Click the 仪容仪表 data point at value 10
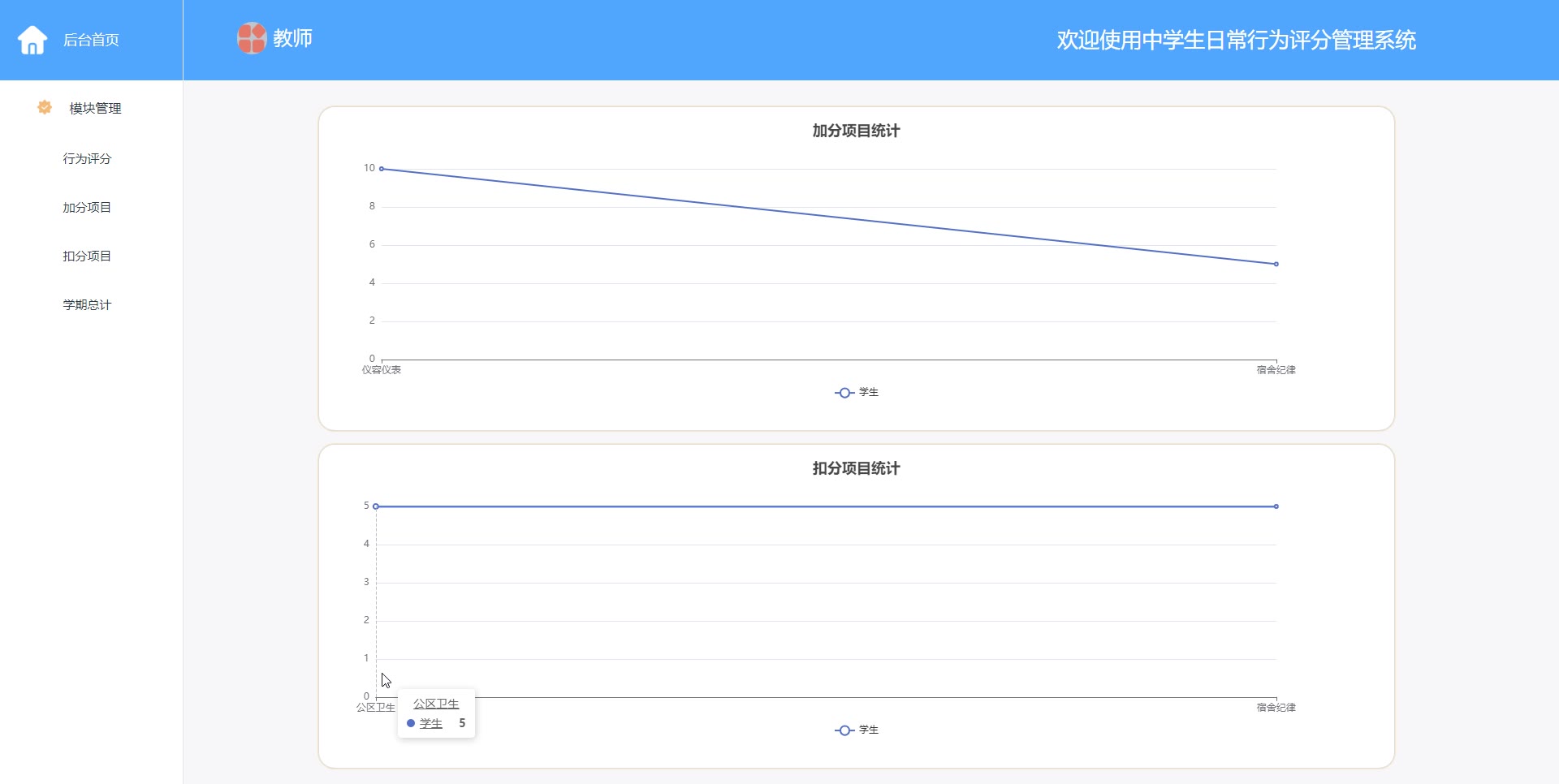The image size is (1559, 784). pos(382,169)
